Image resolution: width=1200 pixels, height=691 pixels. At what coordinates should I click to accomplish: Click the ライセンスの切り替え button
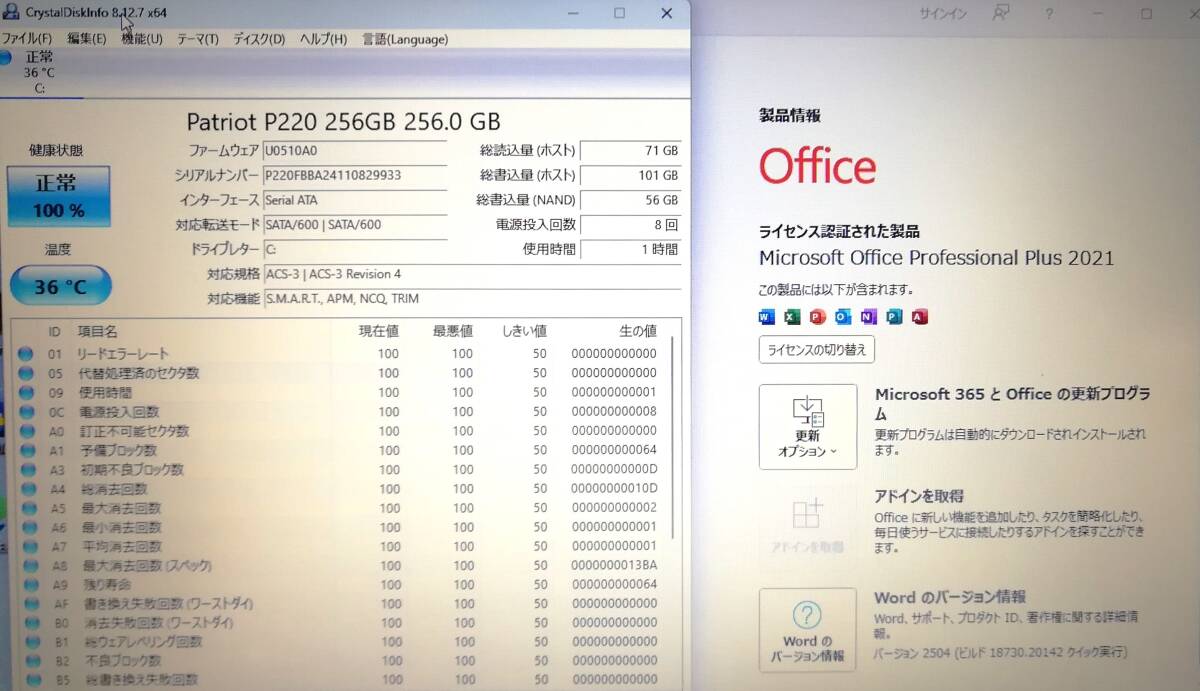(x=817, y=350)
